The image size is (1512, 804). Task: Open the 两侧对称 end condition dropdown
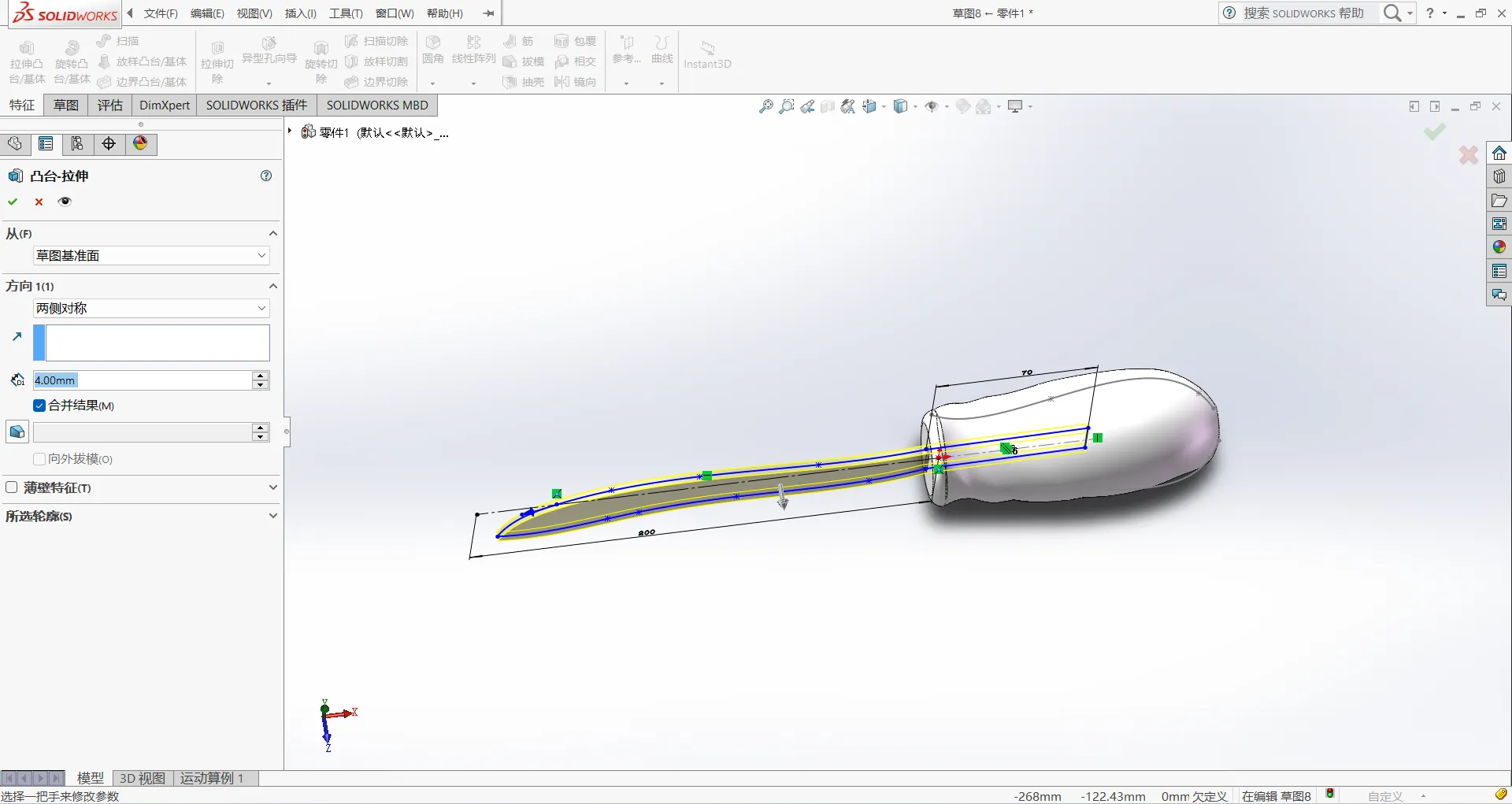[151, 309]
